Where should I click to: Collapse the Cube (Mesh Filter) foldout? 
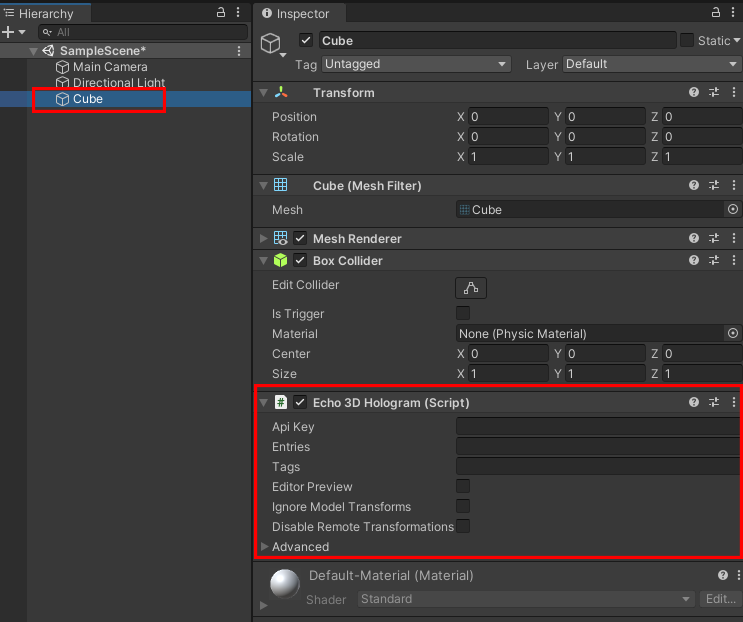point(264,186)
